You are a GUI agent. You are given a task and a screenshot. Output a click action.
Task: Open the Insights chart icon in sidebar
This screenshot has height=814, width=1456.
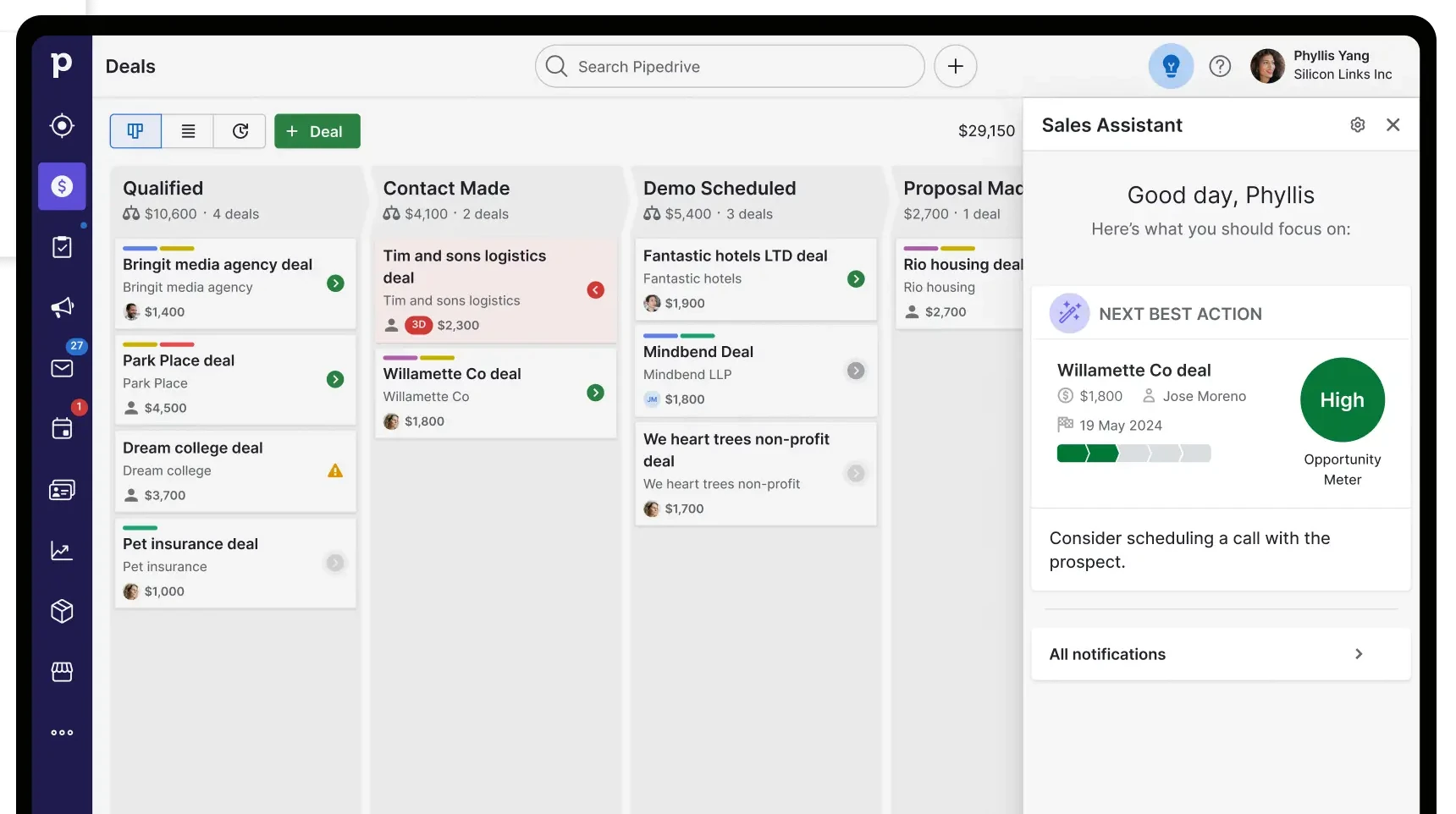62,551
